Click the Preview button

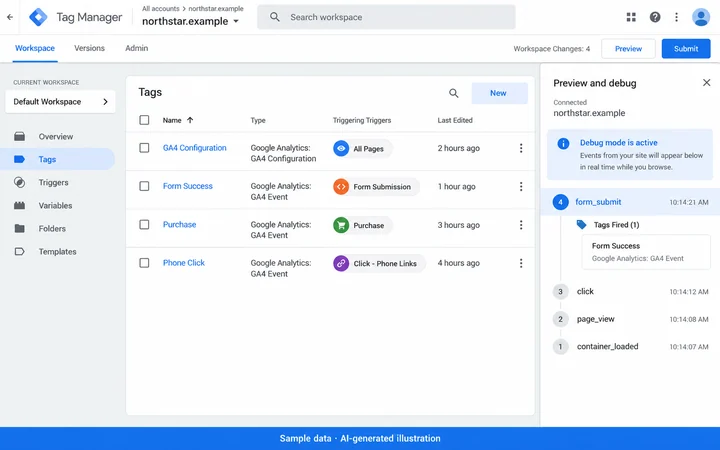(x=628, y=49)
